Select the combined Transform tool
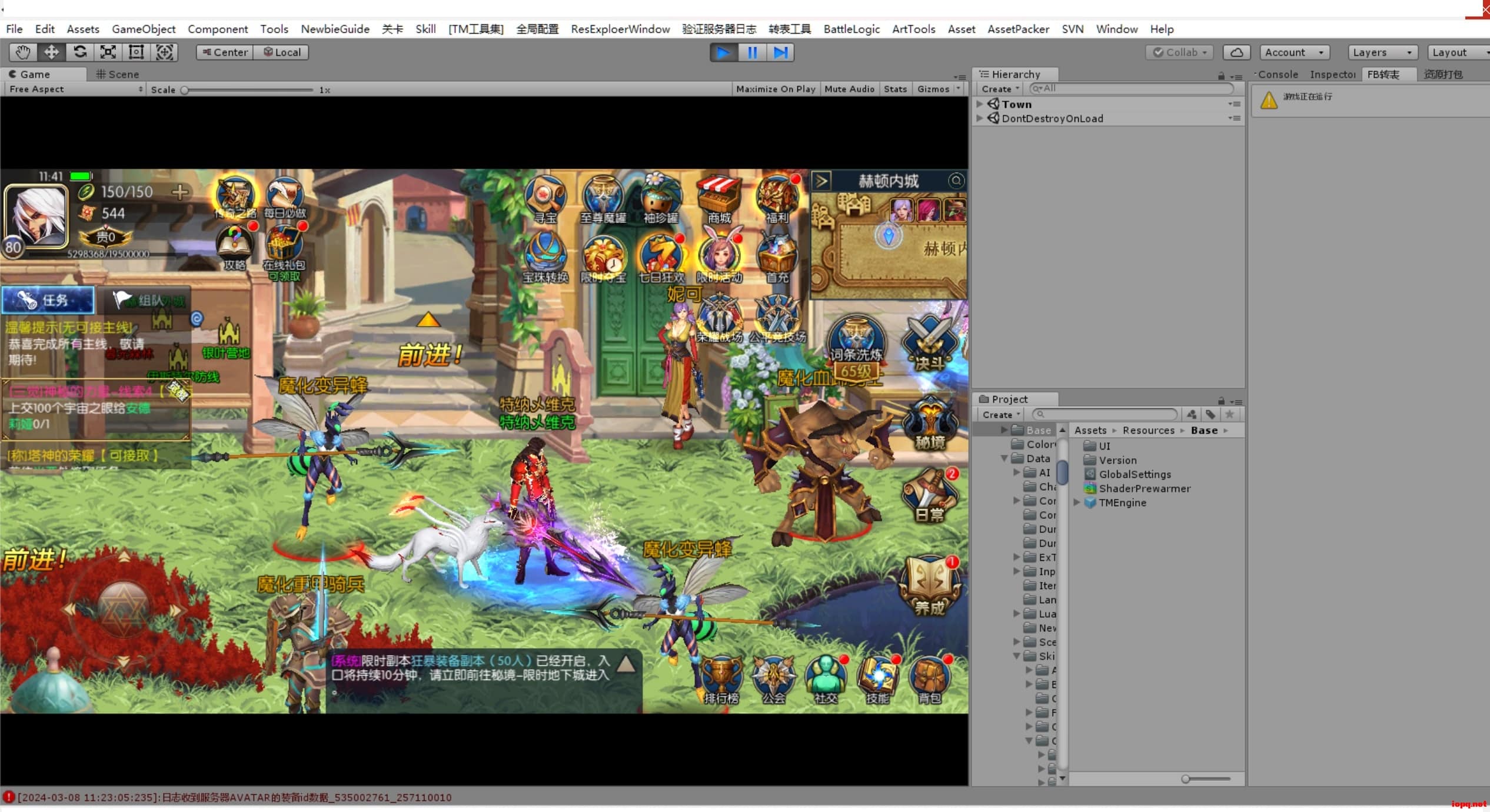1490x812 pixels. click(x=164, y=52)
